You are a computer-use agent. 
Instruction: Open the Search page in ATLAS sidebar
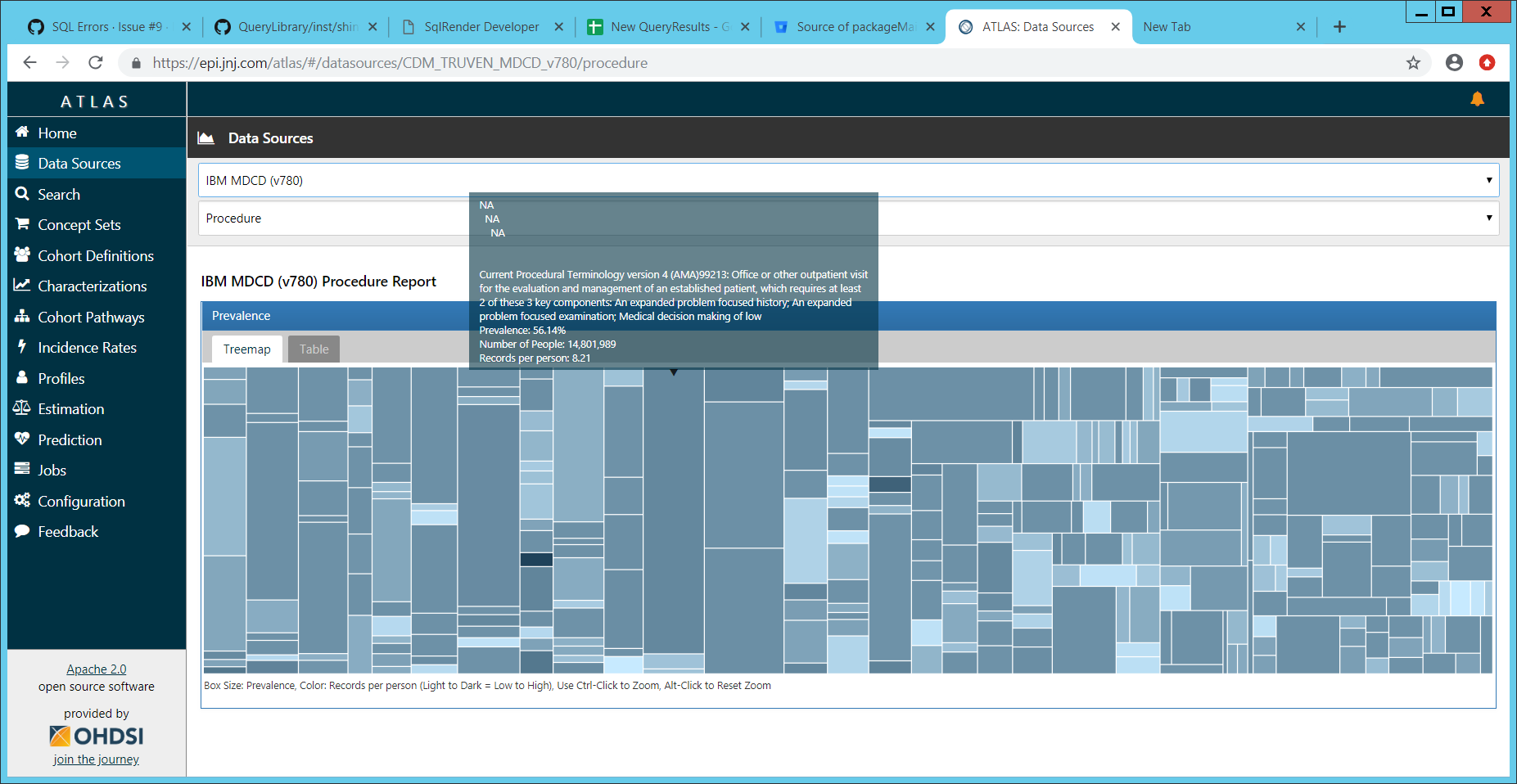(59, 194)
